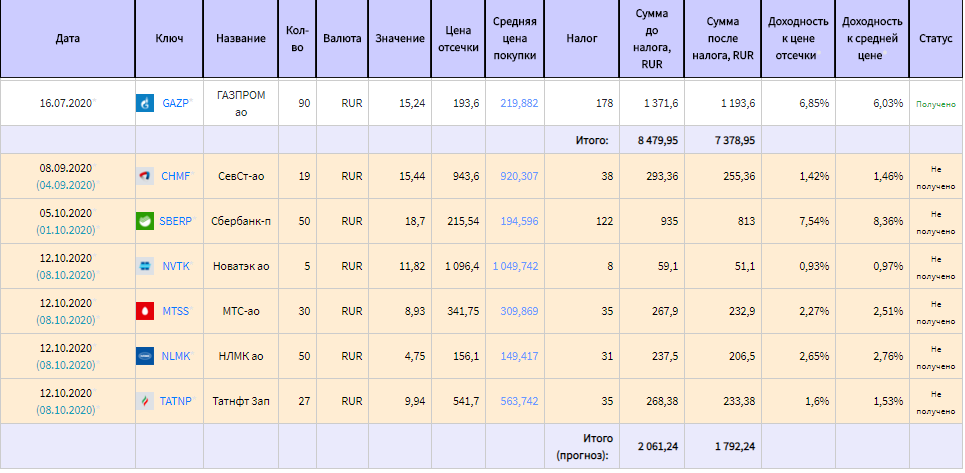
Task: Click the total after tax 7 378,95
Action: [x=734, y=140]
